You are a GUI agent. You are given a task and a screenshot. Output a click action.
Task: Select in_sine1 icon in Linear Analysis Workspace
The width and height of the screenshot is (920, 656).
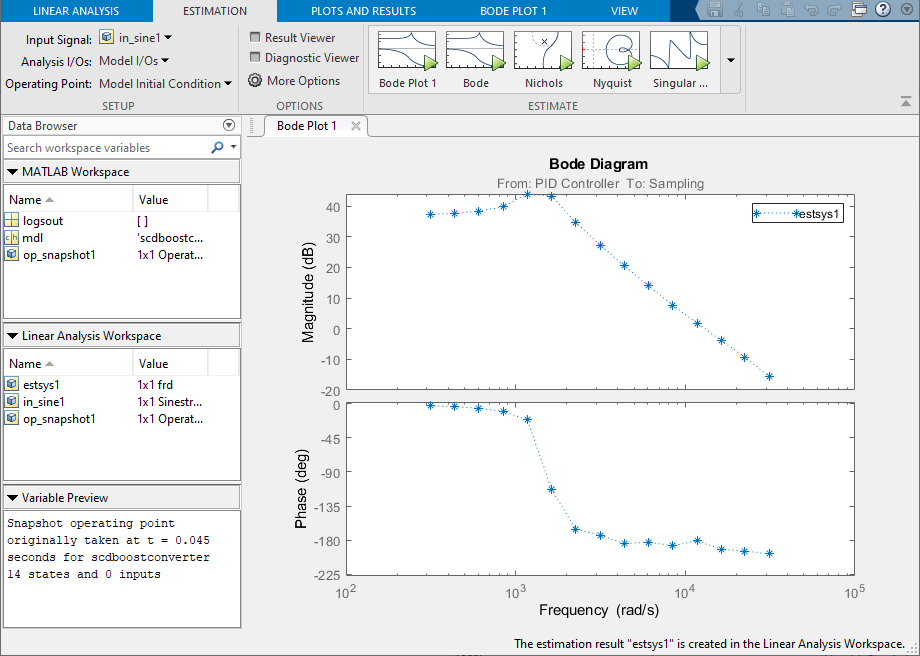tap(11, 401)
